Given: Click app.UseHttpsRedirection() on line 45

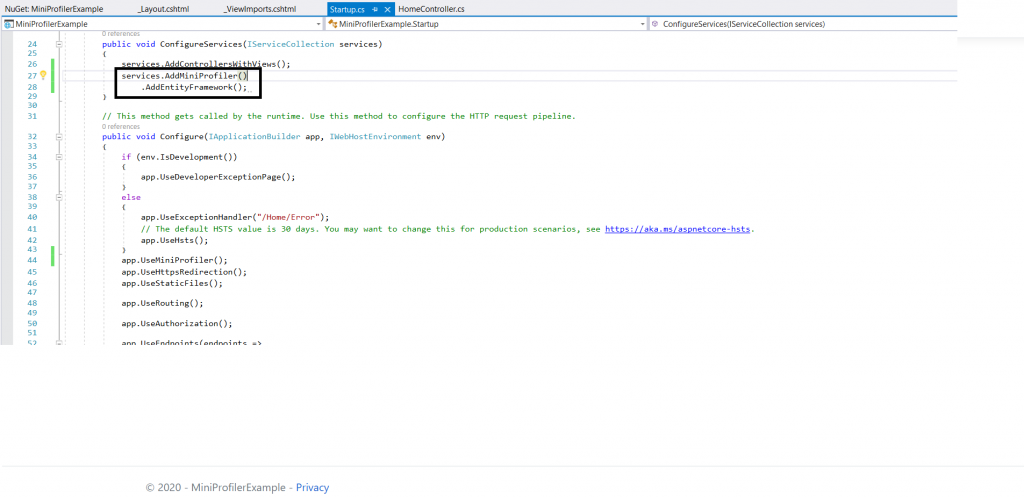Looking at the screenshot, I should [x=184, y=272].
